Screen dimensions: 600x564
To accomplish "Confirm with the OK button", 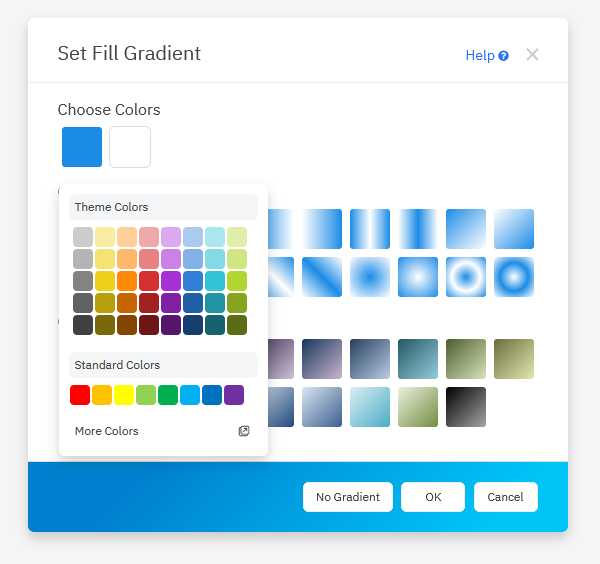I will [x=433, y=497].
